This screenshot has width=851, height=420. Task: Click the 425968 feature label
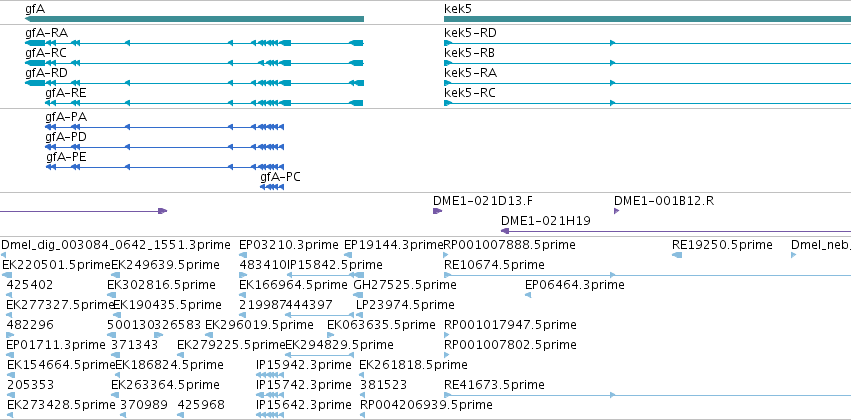pyautogui.click(x=201, y=405)
